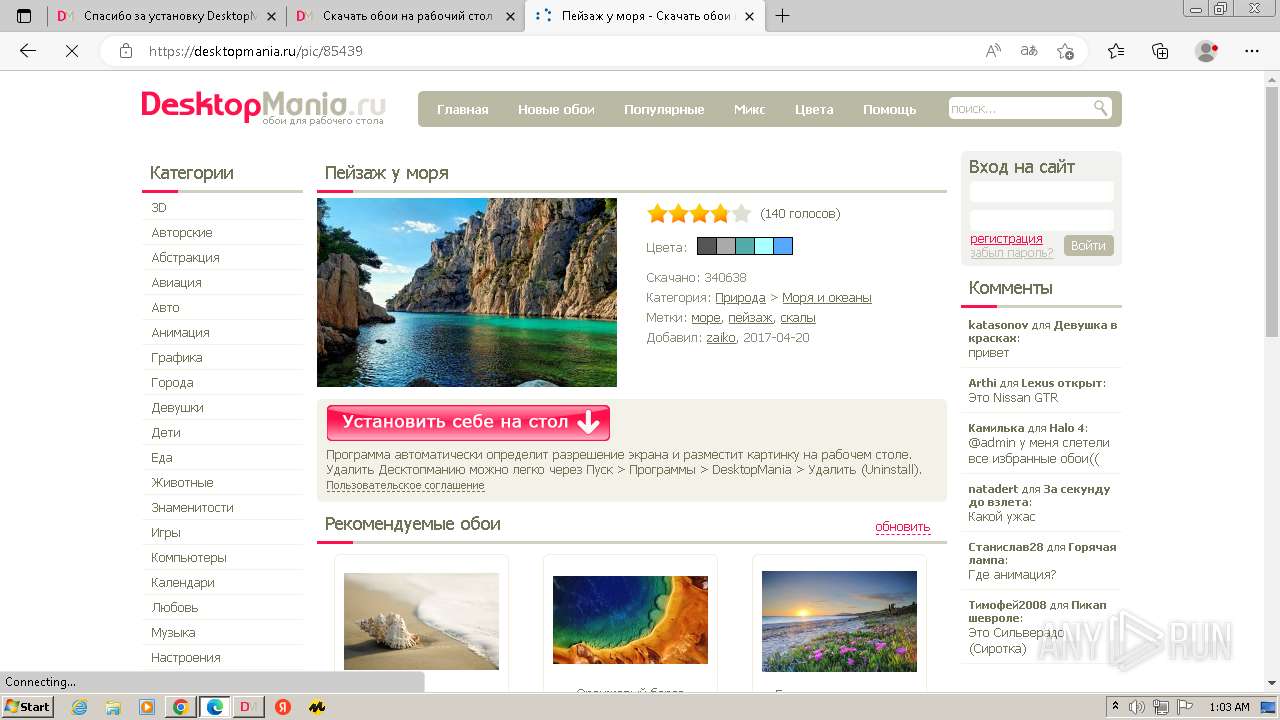The width and height of the screenshot is (1280, 720).
Task: Open volume control in system tray
Action: click(1137, 707)
